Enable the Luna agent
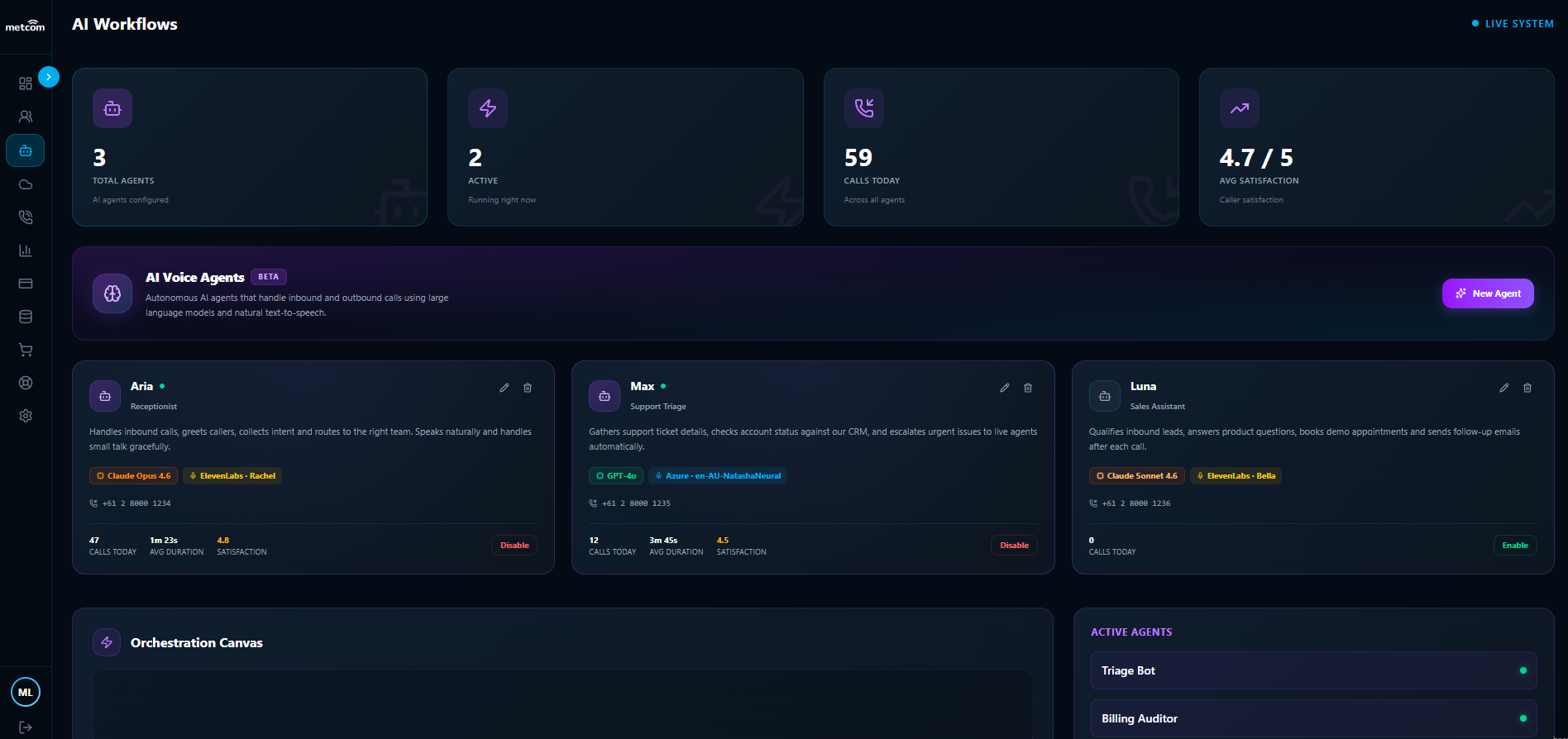This screenshot has height=739, width=1568. (x=1515, y=546)
